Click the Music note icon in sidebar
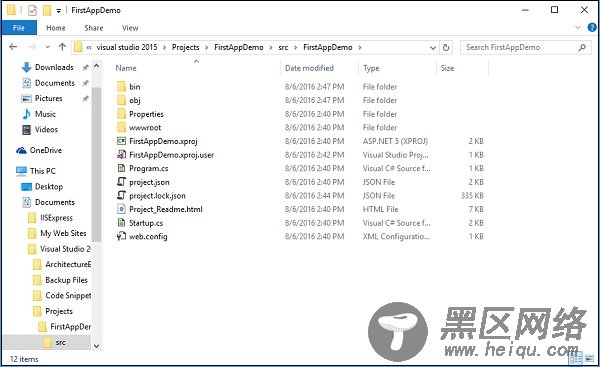The image size is (600, 367). 26,114
